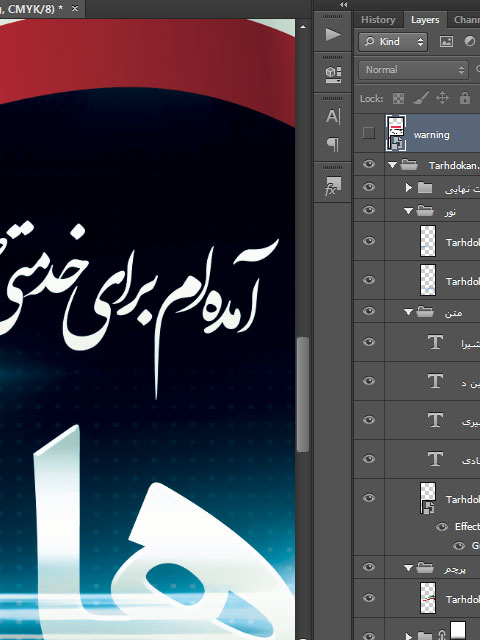Image resolution: width=480 pixels, height=640 pixels.
Task: Toggle visibility of the نور group
Action: 369,210
